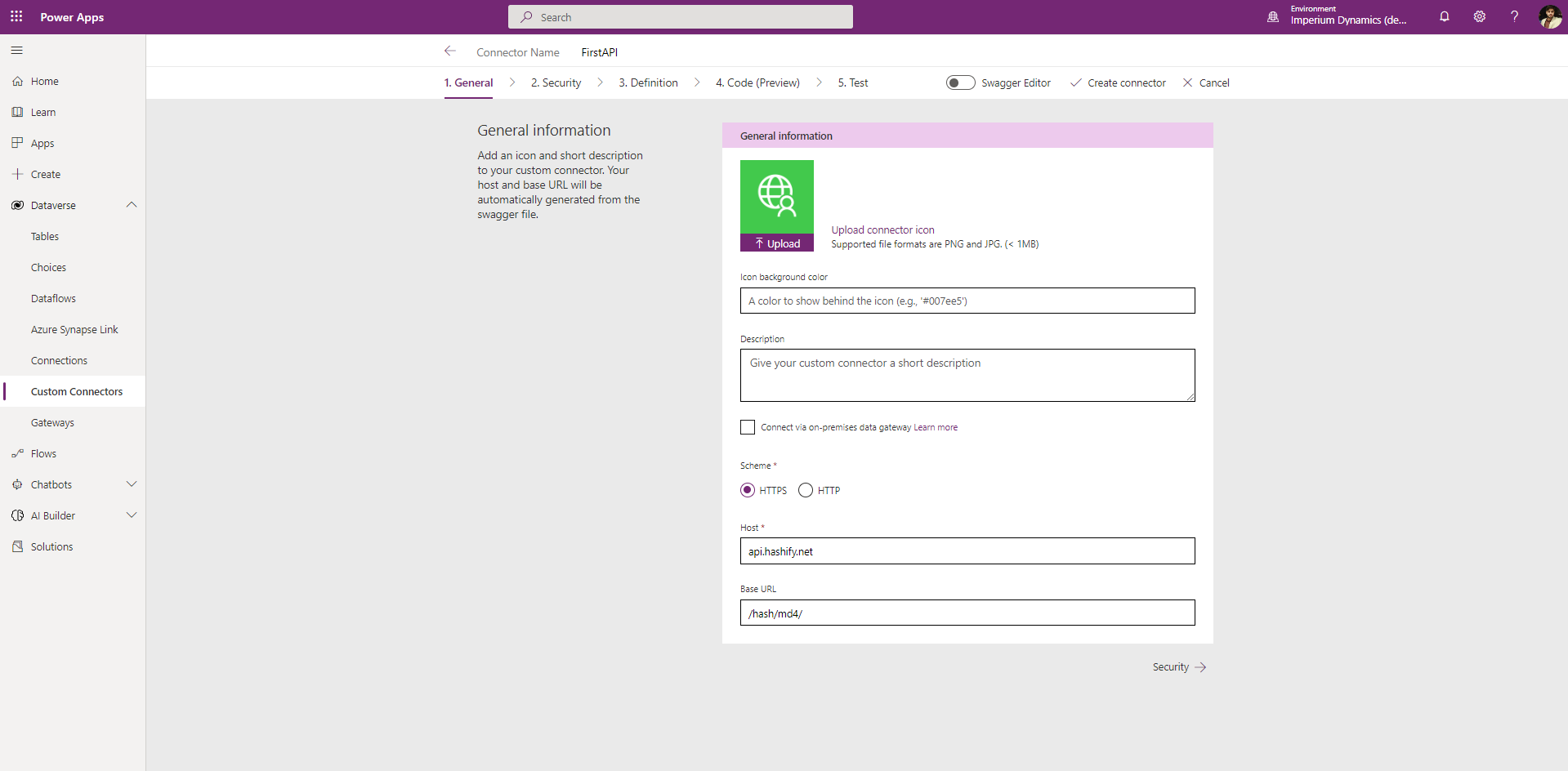The height and width of the screenshot is (771, 1568).
Task: Go to the 3. Definition step
Action: [648, 82]
